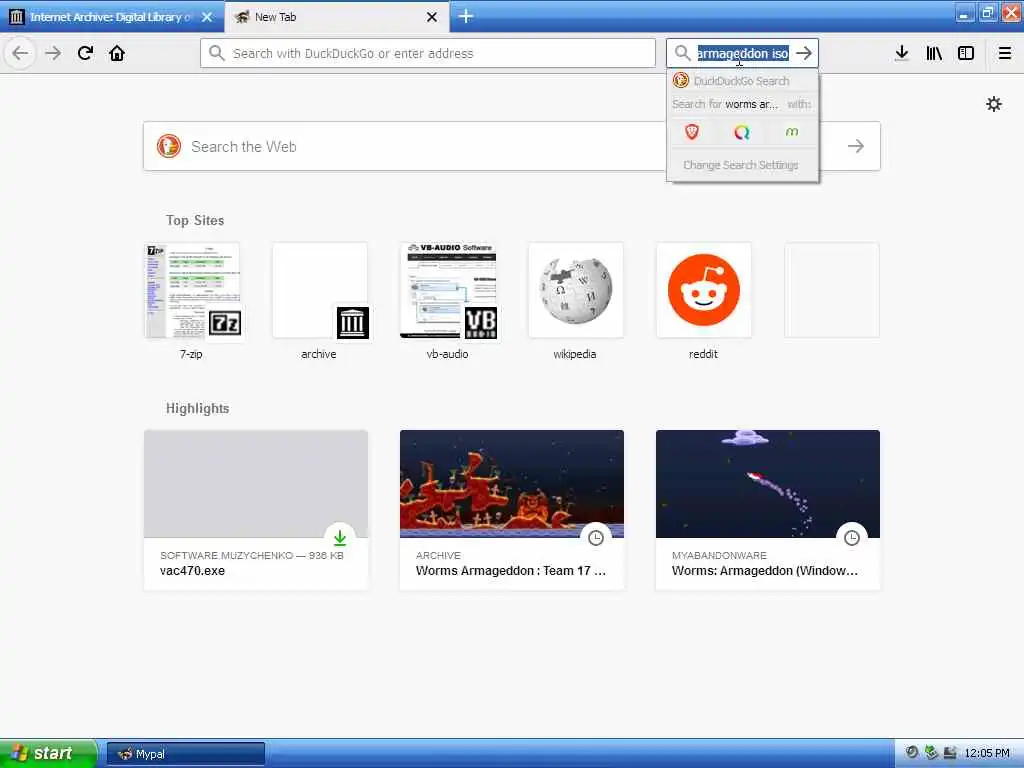The width and height of the screenshot is (1024, 768).
Task: Search with the green Mojeek icon
Action: (792, 133)
